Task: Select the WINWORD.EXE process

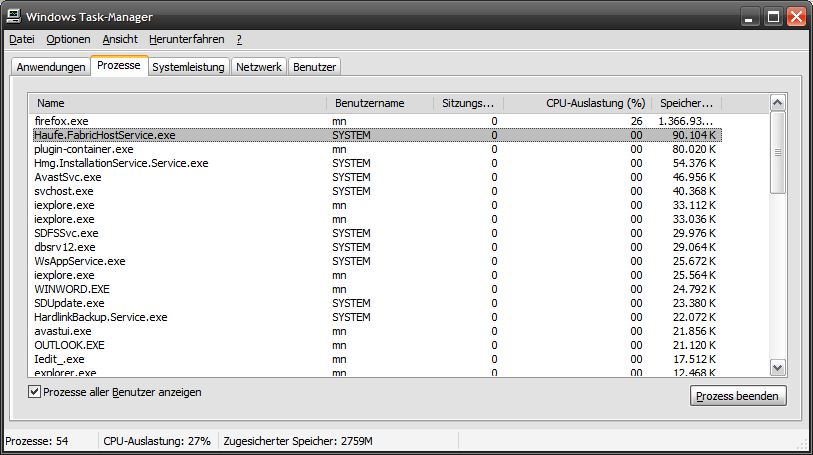Action: click(375, 289)
